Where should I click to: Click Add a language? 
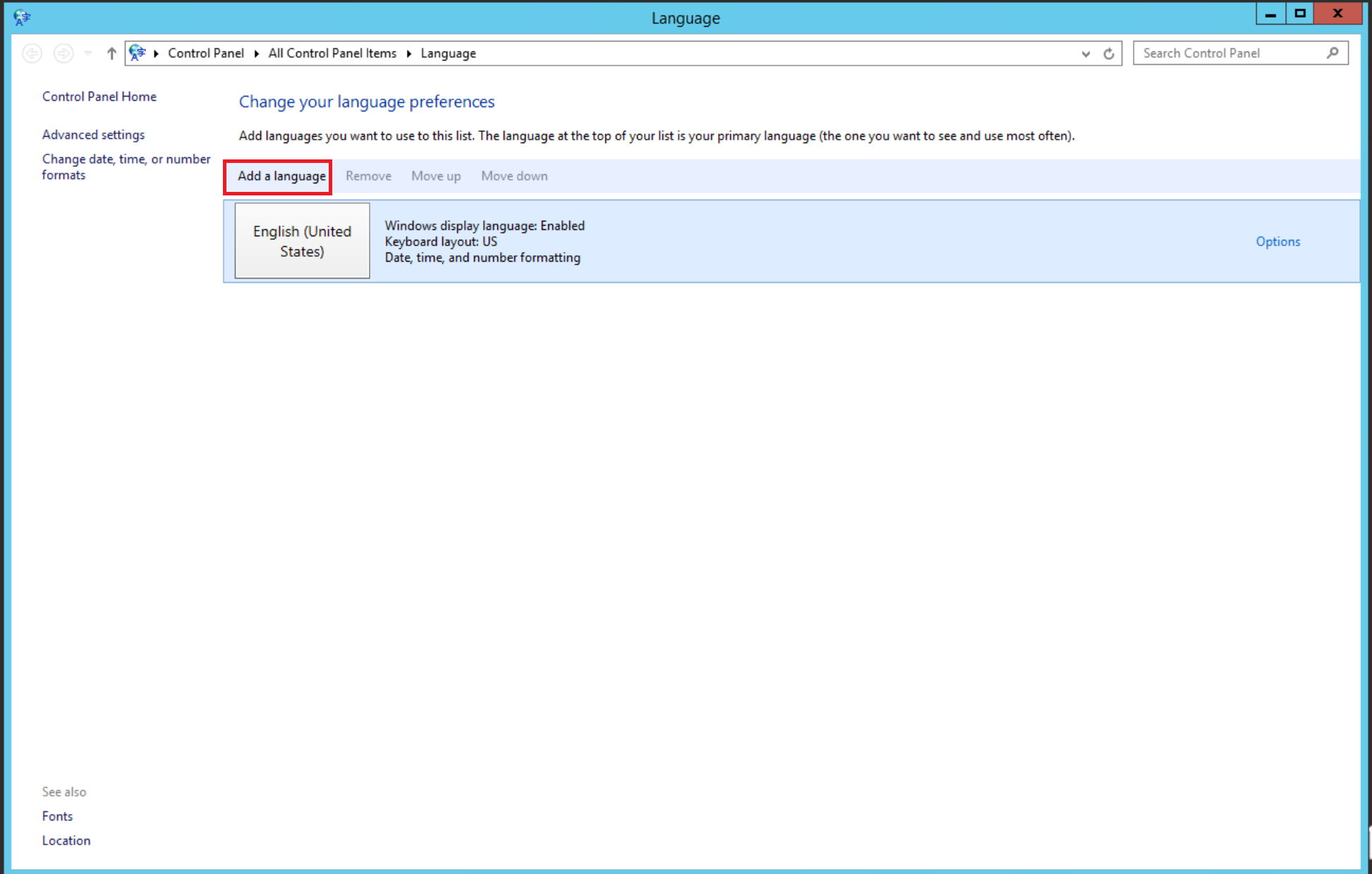281,176
